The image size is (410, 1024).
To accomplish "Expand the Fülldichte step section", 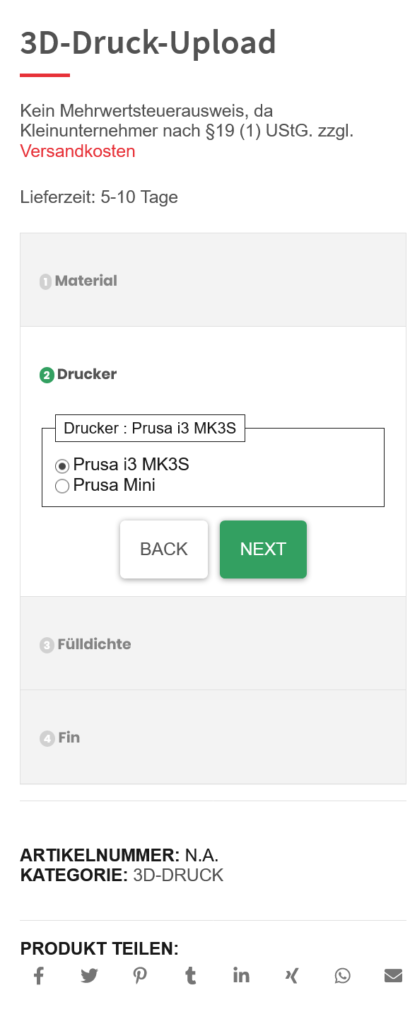I will click(213, 644).
